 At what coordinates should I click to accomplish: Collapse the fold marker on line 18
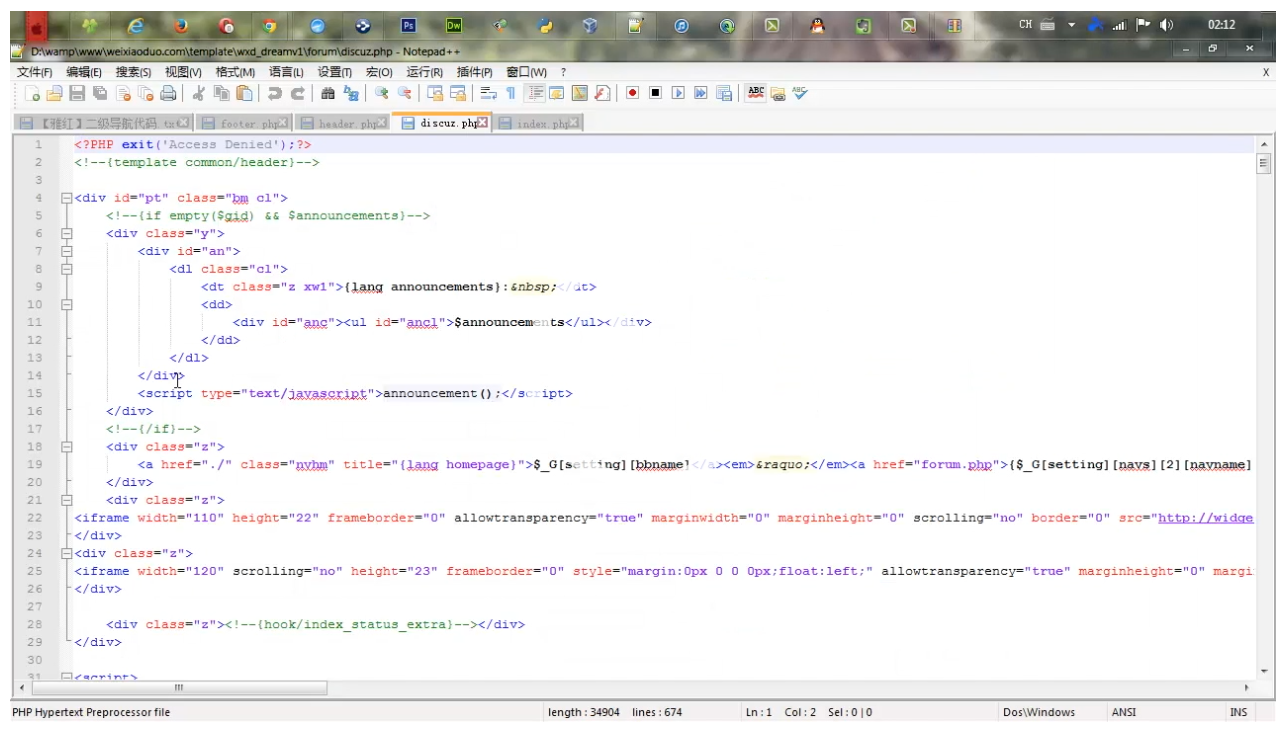(x=66, y=446)
